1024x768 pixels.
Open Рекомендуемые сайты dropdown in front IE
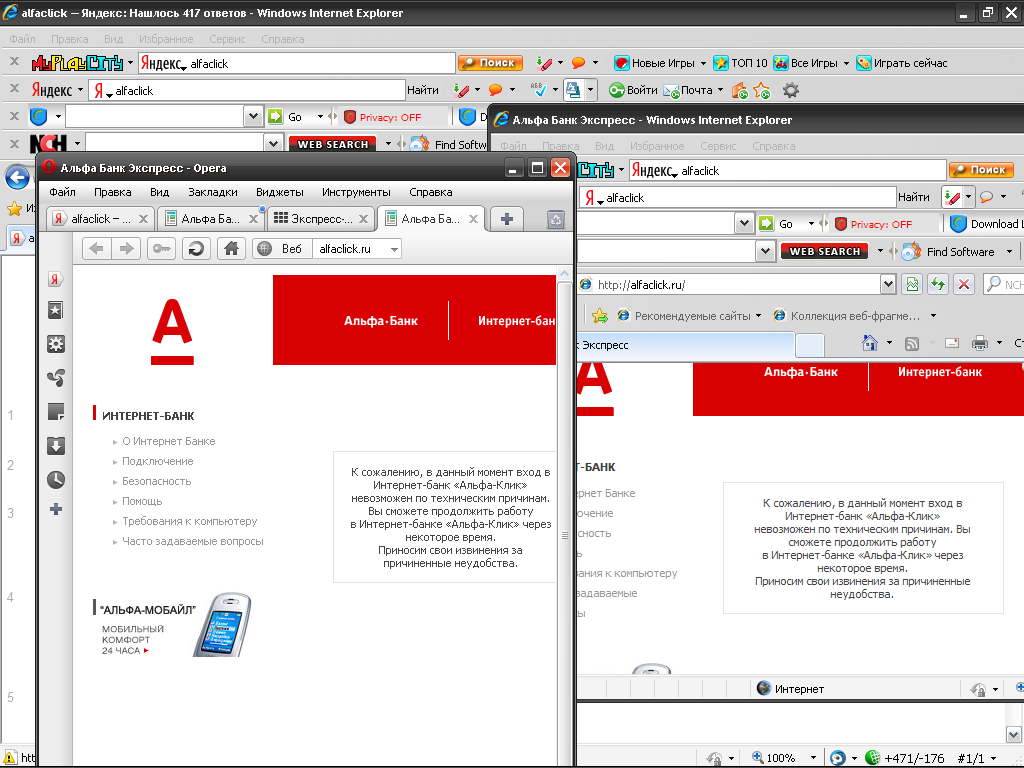coord(758,316)
